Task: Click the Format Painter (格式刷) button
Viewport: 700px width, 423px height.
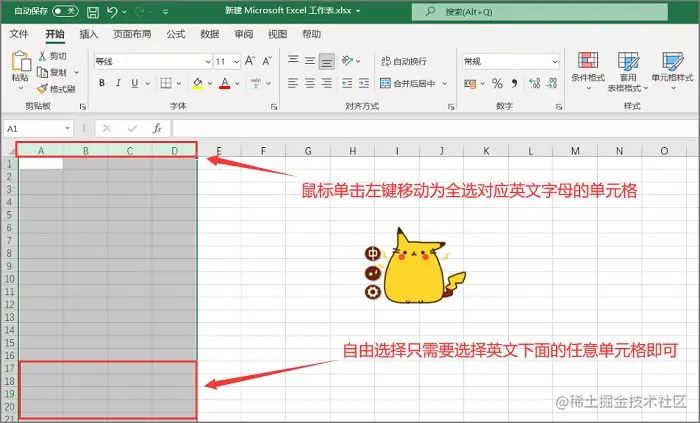Action: coord(56,89)
